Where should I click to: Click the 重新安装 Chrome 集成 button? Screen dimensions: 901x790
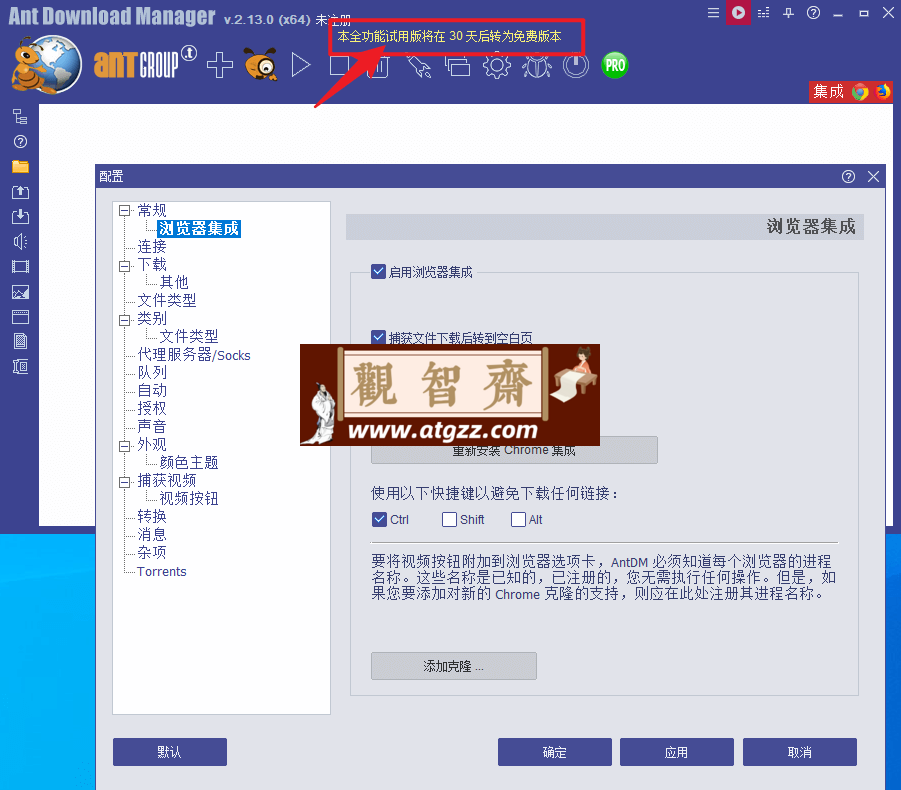[514, 450]
